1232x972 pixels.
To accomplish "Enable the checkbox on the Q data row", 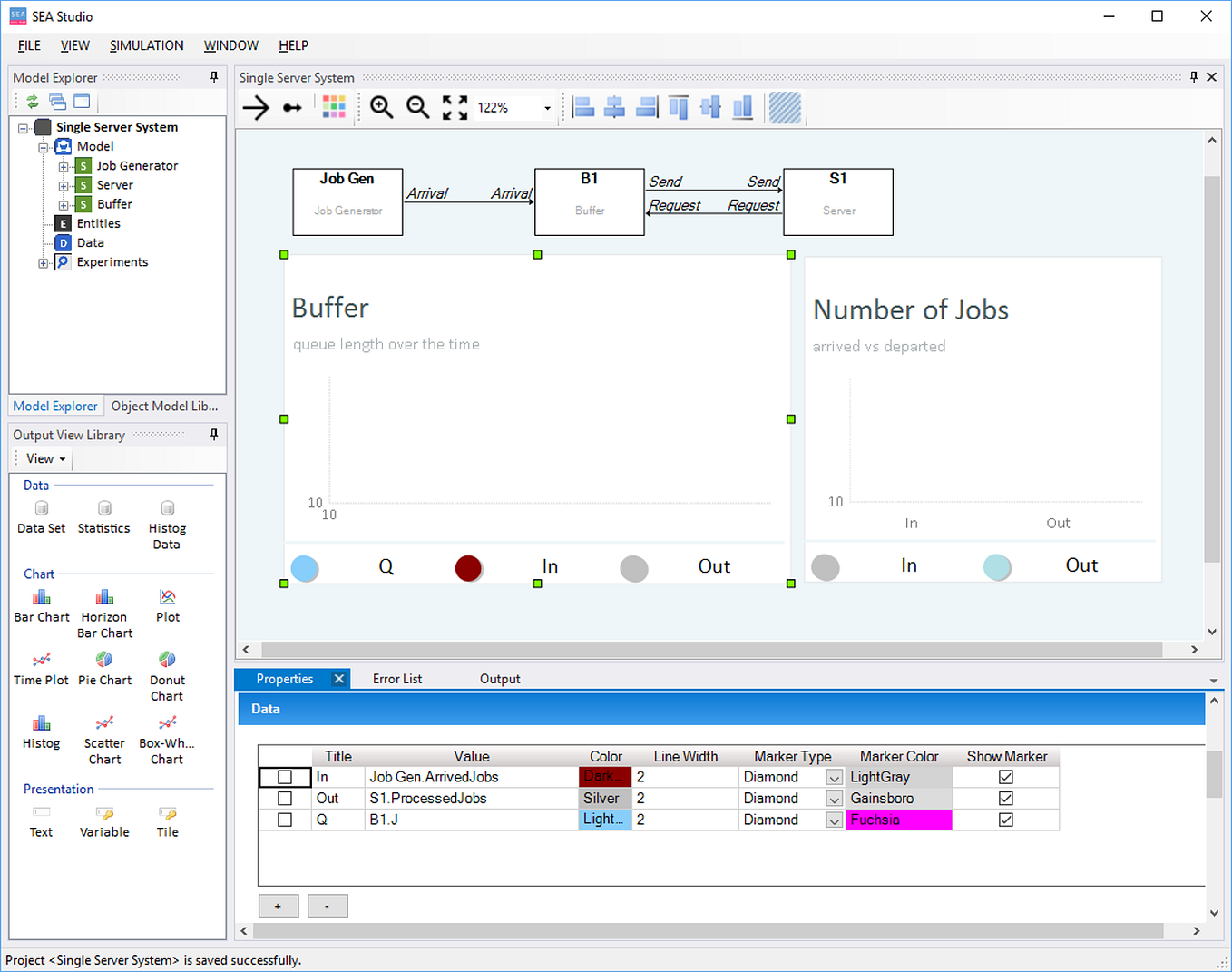I will 285,820.
